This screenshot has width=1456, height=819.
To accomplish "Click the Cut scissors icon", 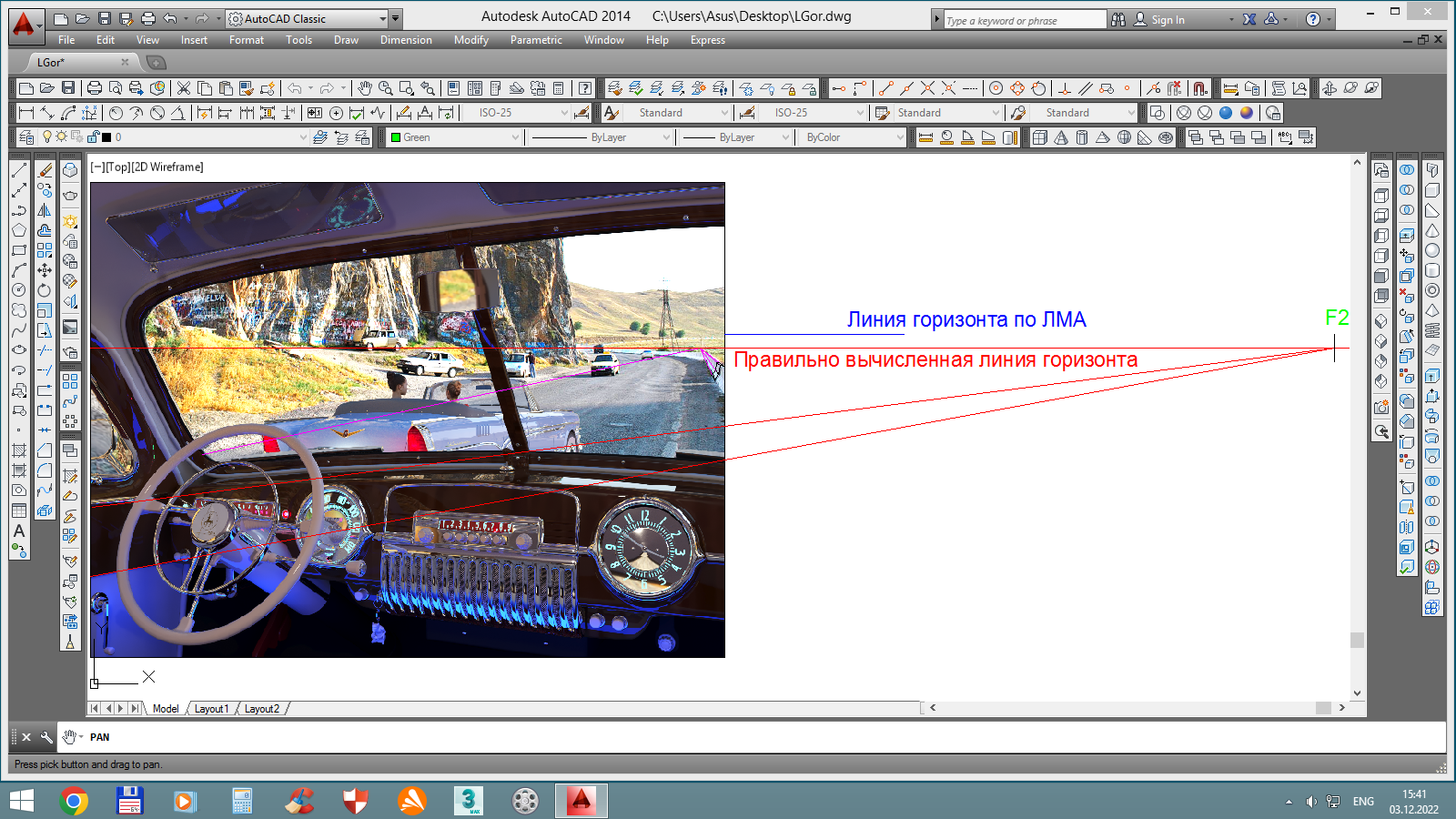I will (x=184, y=88).
